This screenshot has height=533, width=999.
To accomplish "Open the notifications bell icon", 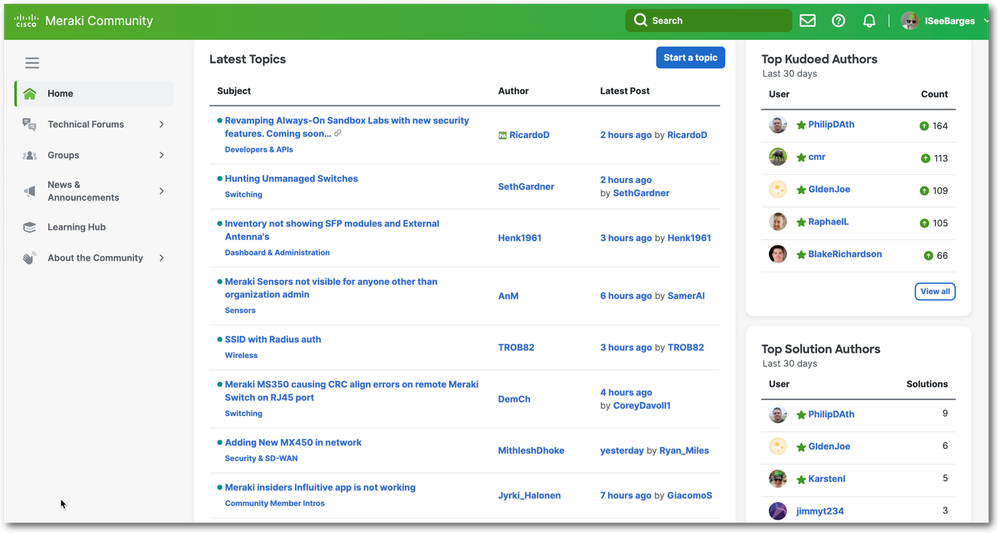I will [x=869, y=20].
